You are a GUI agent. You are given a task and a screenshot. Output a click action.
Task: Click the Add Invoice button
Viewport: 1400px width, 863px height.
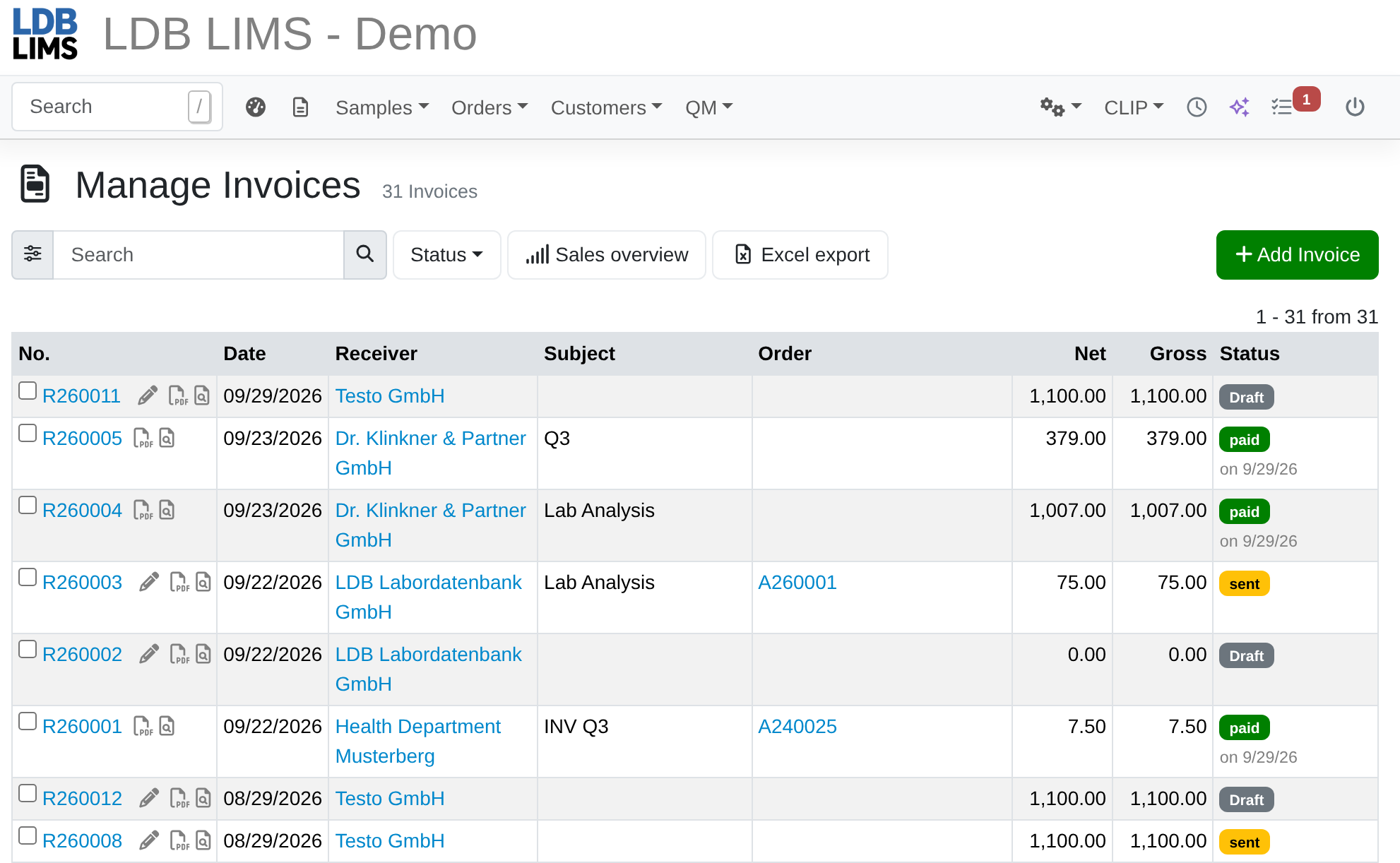coord(1297,254)
